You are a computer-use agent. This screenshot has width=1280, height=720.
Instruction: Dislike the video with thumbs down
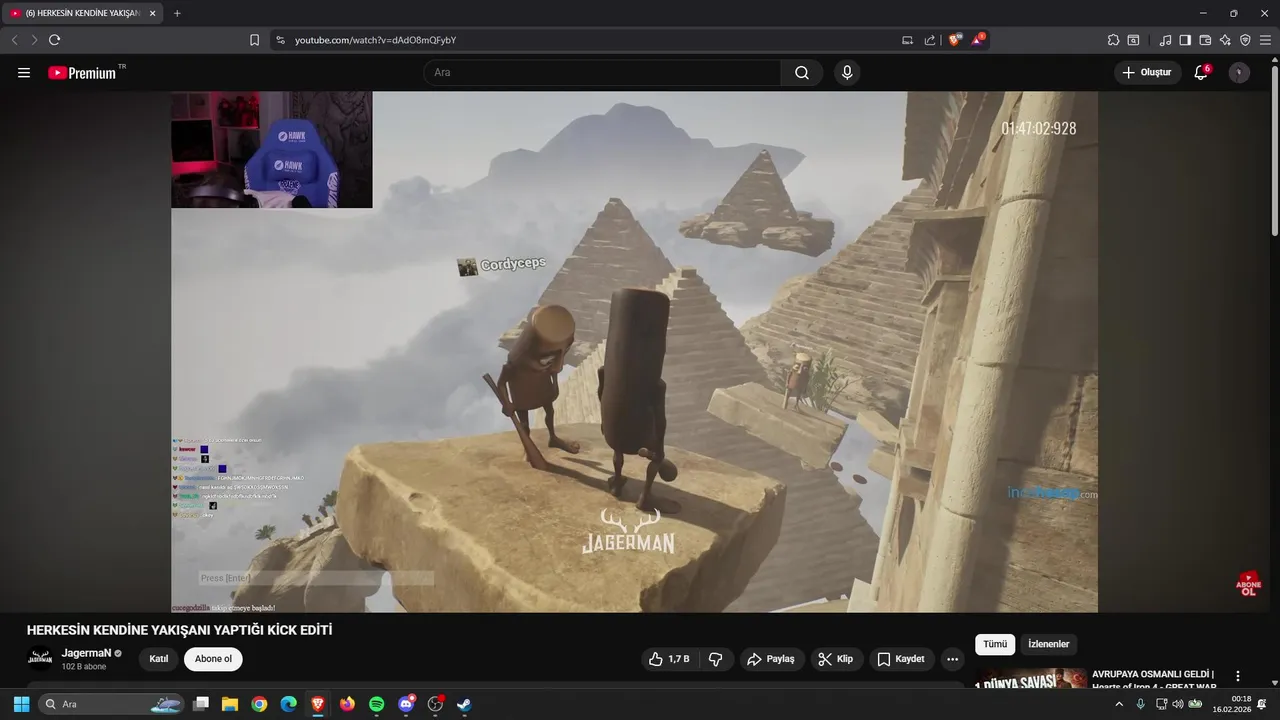tap(716, 659)
